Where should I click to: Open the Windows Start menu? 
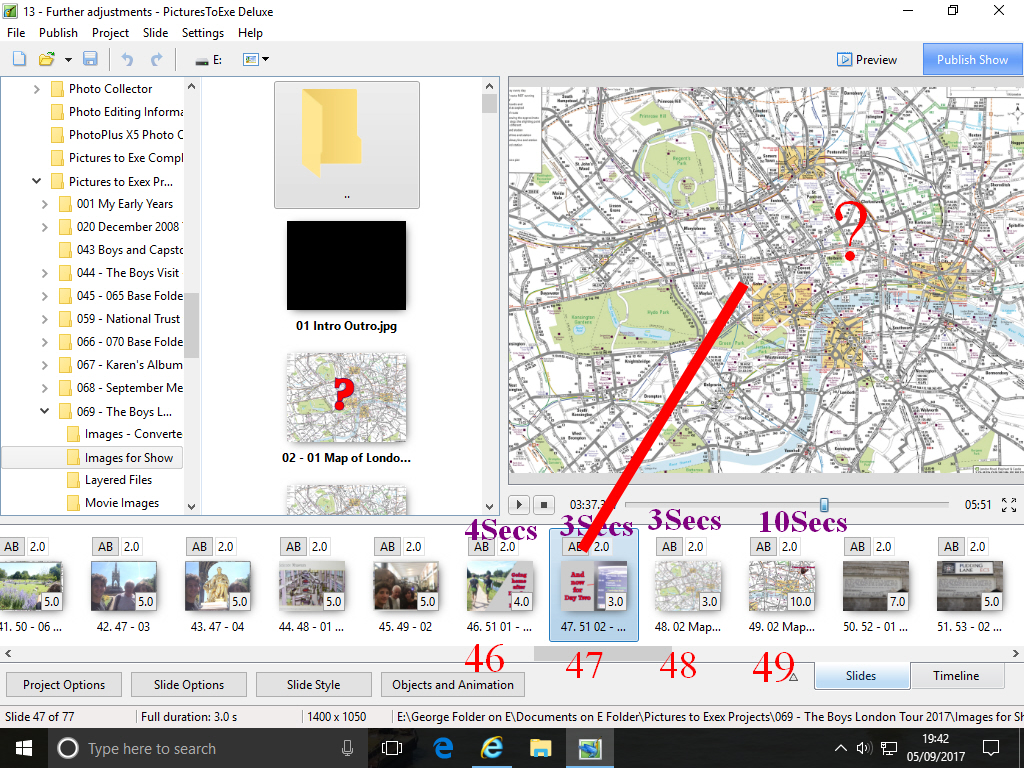tap(24, 748)
